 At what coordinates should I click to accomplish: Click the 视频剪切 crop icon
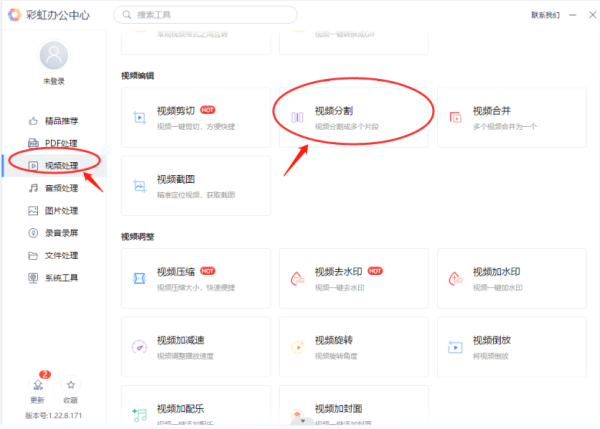(140, 117)
